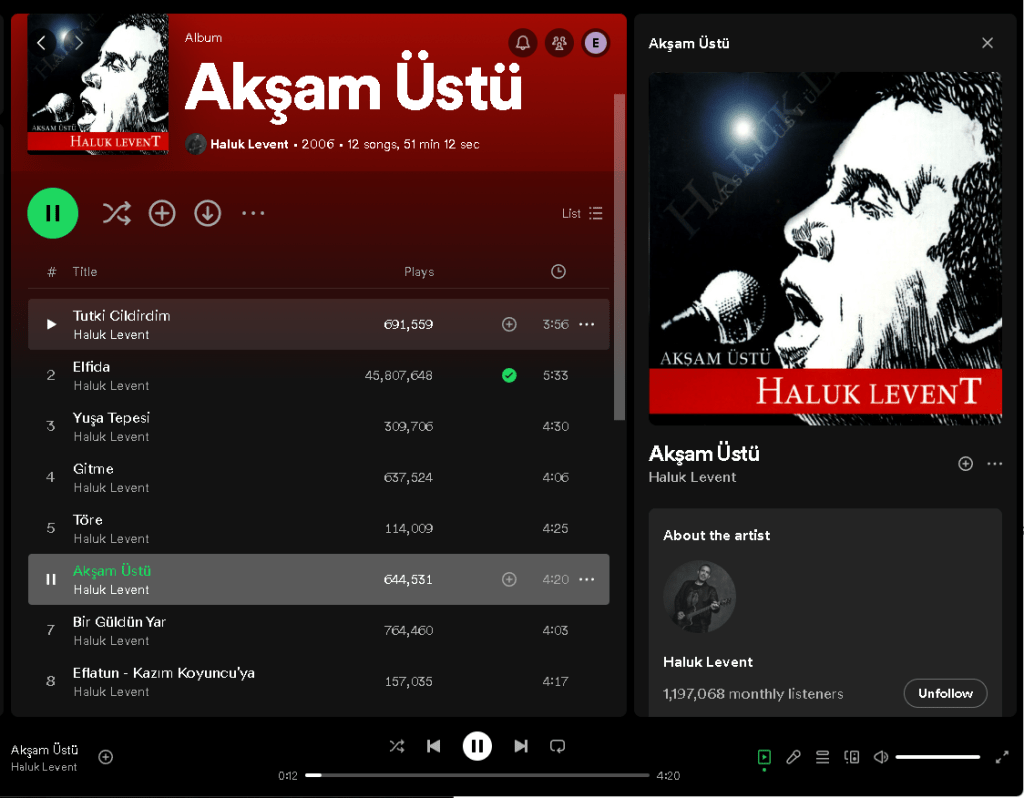This screenshot has height=798, width=1024.
Task: Close the Now Playing side panel
Action: [x=987, y=43]
